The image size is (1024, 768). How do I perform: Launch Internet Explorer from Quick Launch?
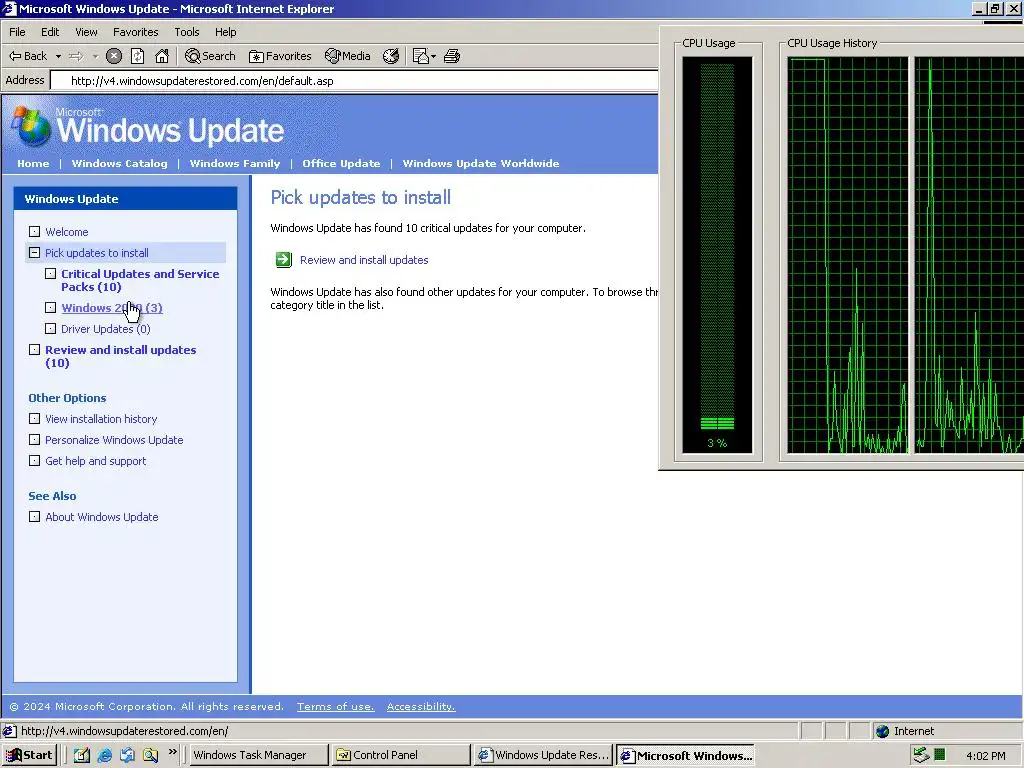[x=104, y=755]
